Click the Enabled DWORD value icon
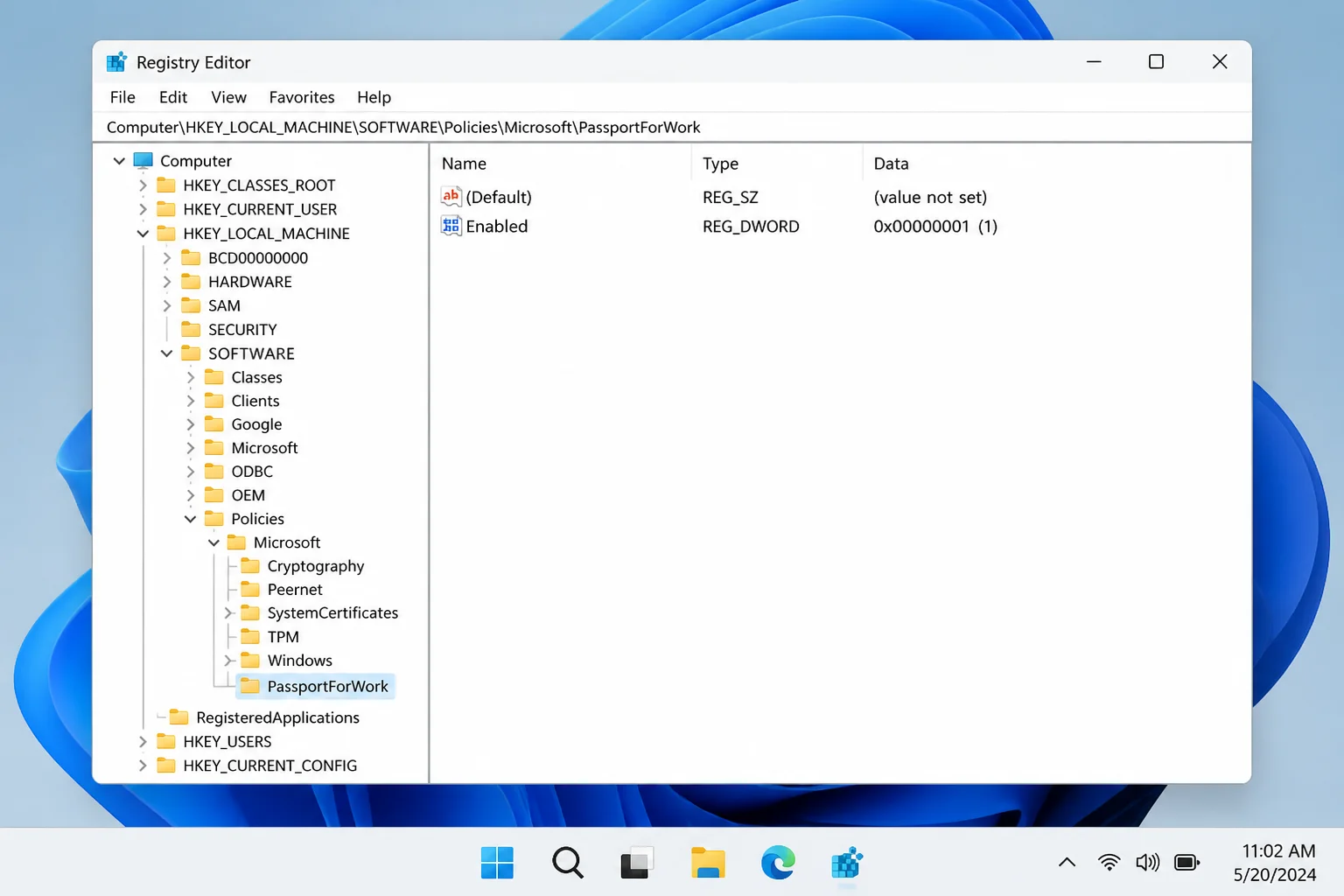The height and width of the screenshot is (896, 1344). pyautogui.click(x=451, y=226)
